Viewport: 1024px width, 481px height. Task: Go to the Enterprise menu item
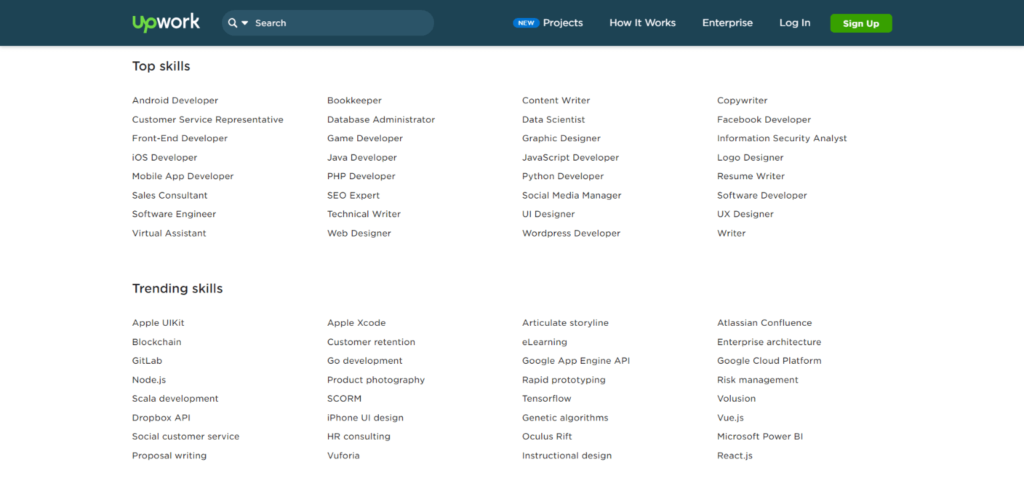(x=727, y=23)
